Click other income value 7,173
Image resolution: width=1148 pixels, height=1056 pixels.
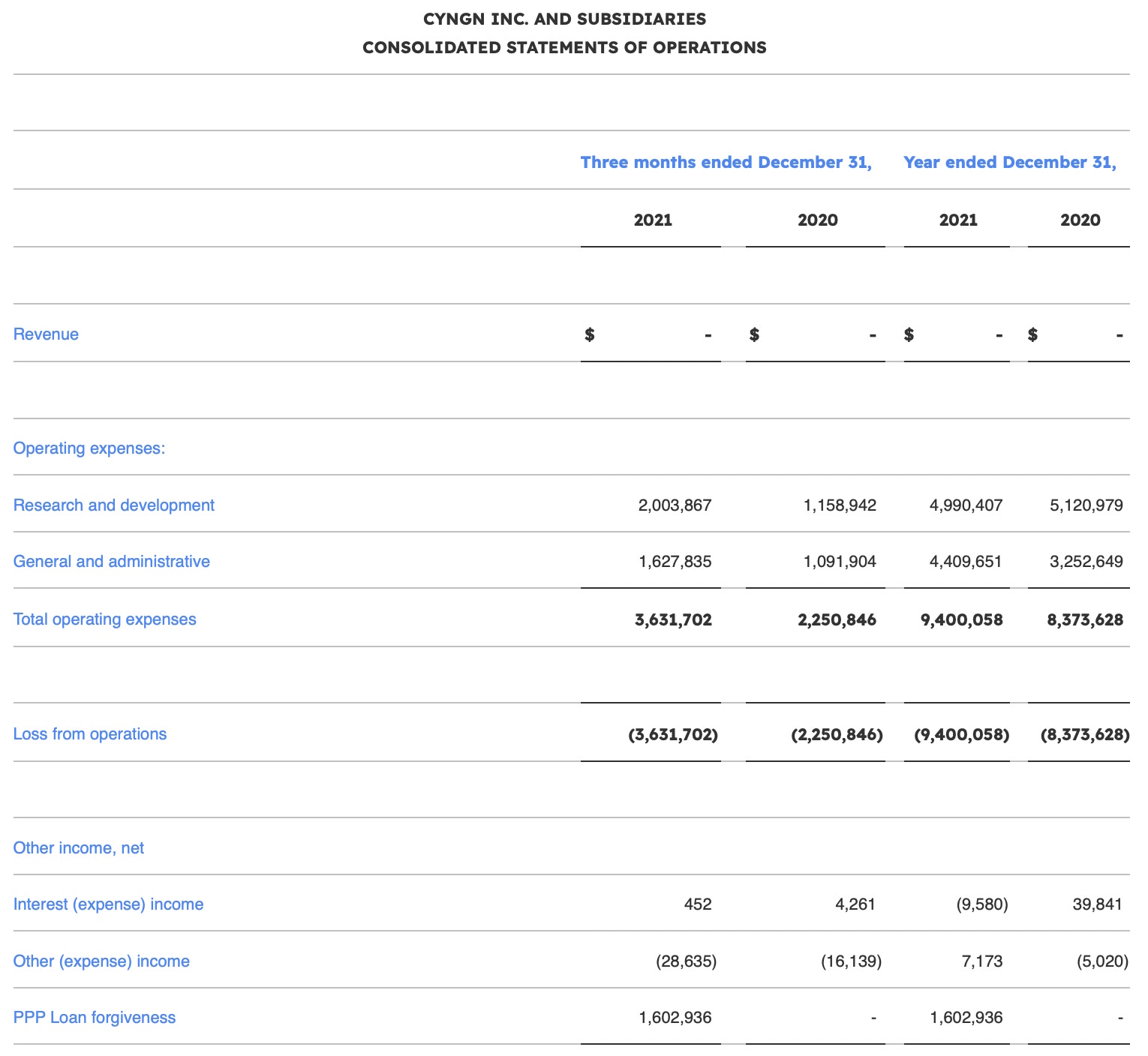coord(982,961)
